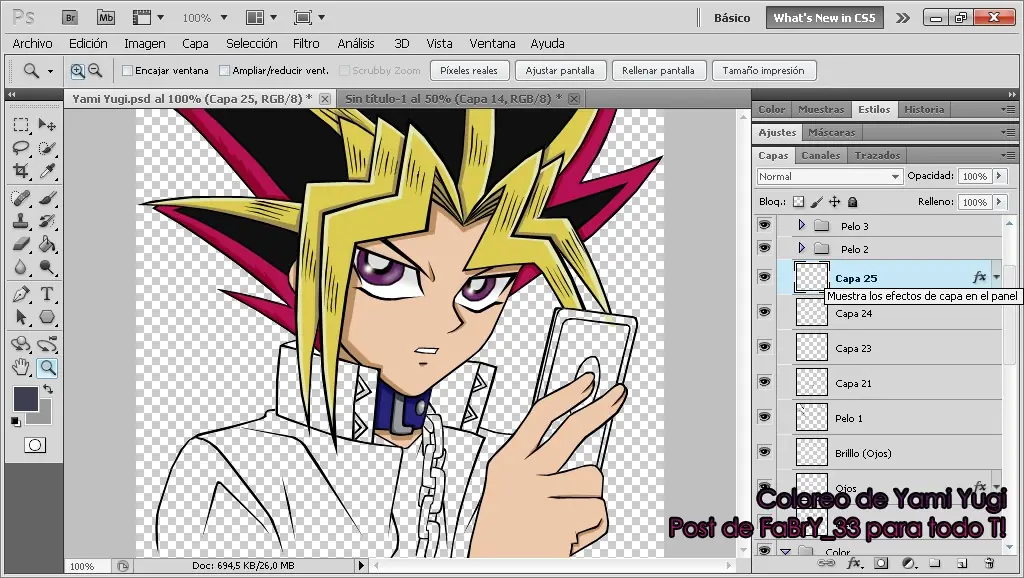Switch to the Canales tab

[820, 155]
